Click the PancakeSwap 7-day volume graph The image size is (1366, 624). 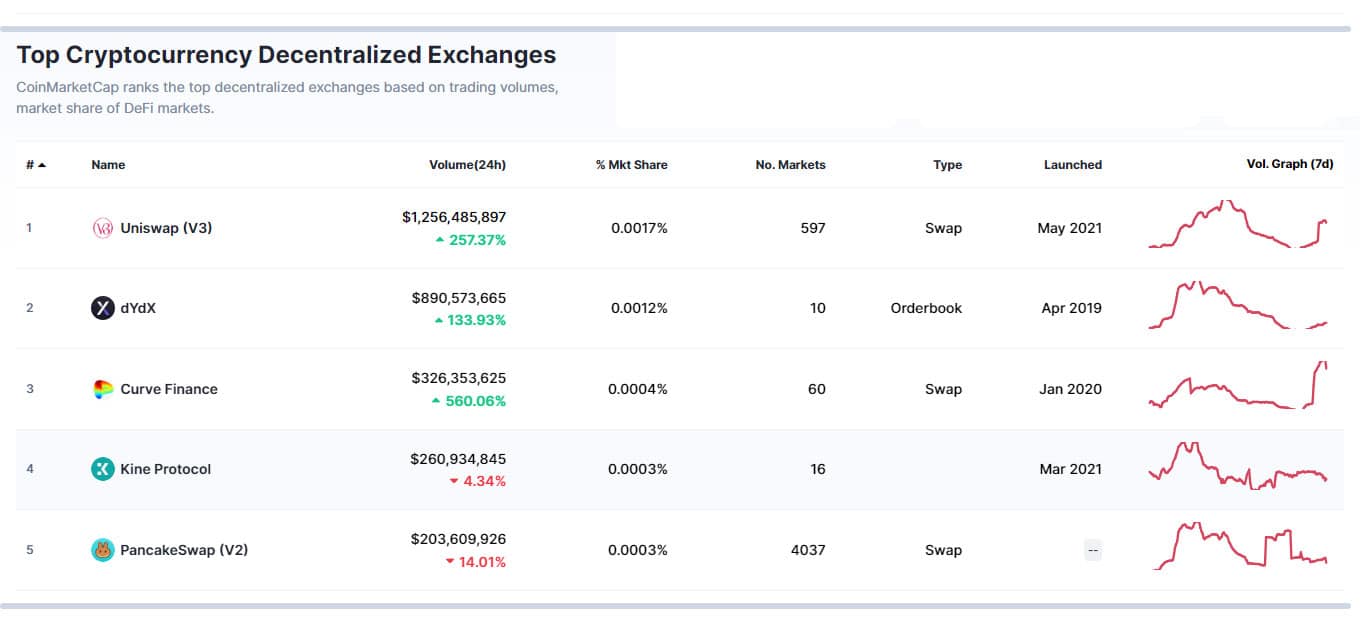coord(1240,545)
